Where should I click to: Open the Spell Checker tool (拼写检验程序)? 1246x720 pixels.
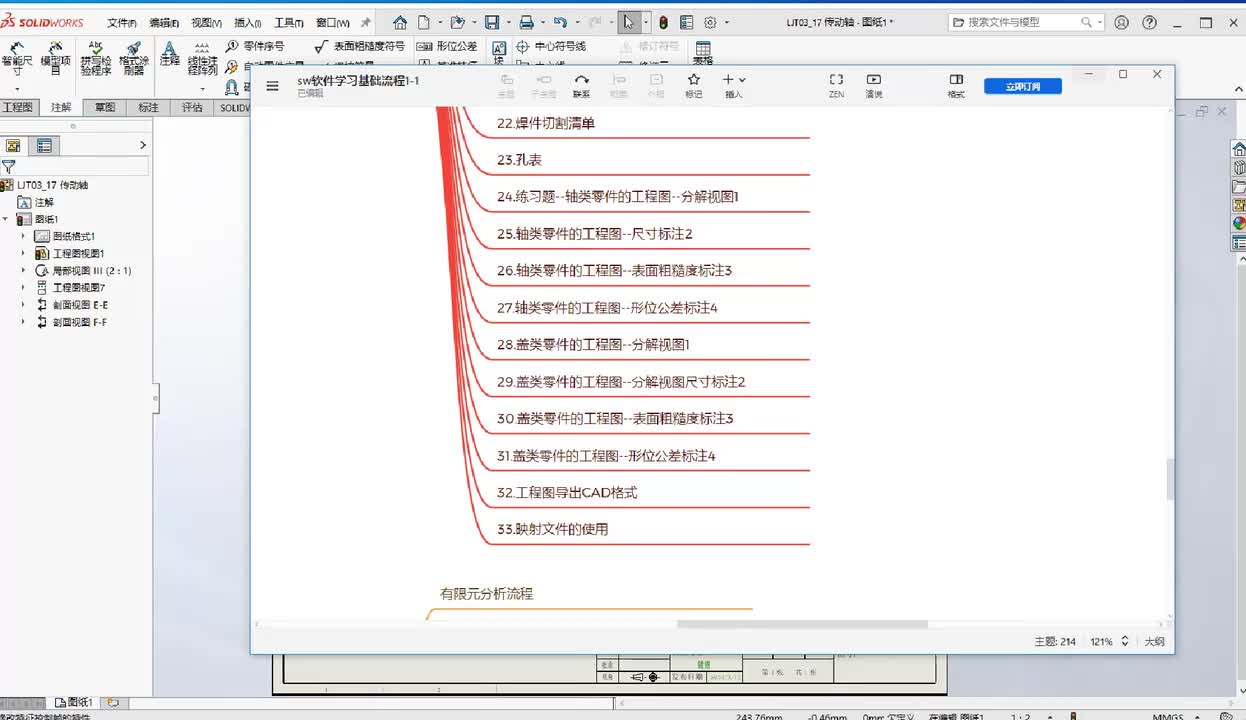96,58
